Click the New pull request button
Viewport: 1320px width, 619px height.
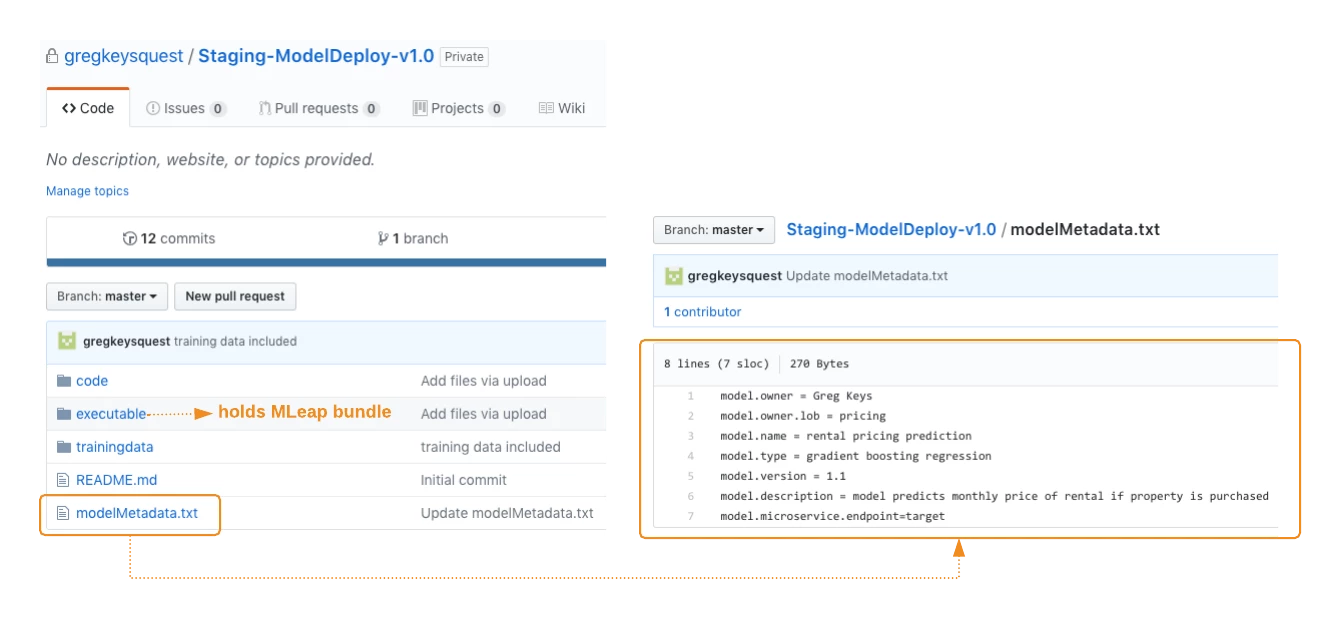[x=235, y=296]
